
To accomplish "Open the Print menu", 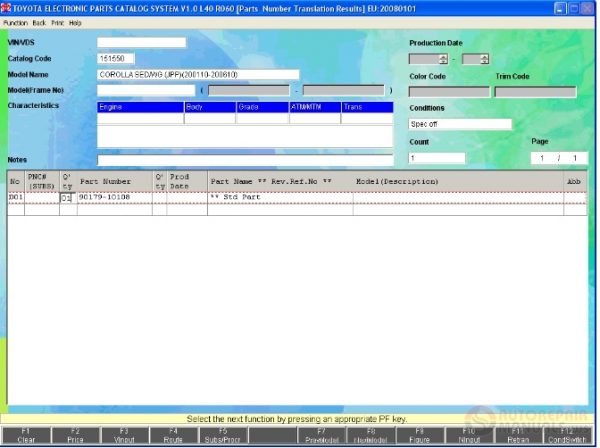I will (x=57, y=23).
